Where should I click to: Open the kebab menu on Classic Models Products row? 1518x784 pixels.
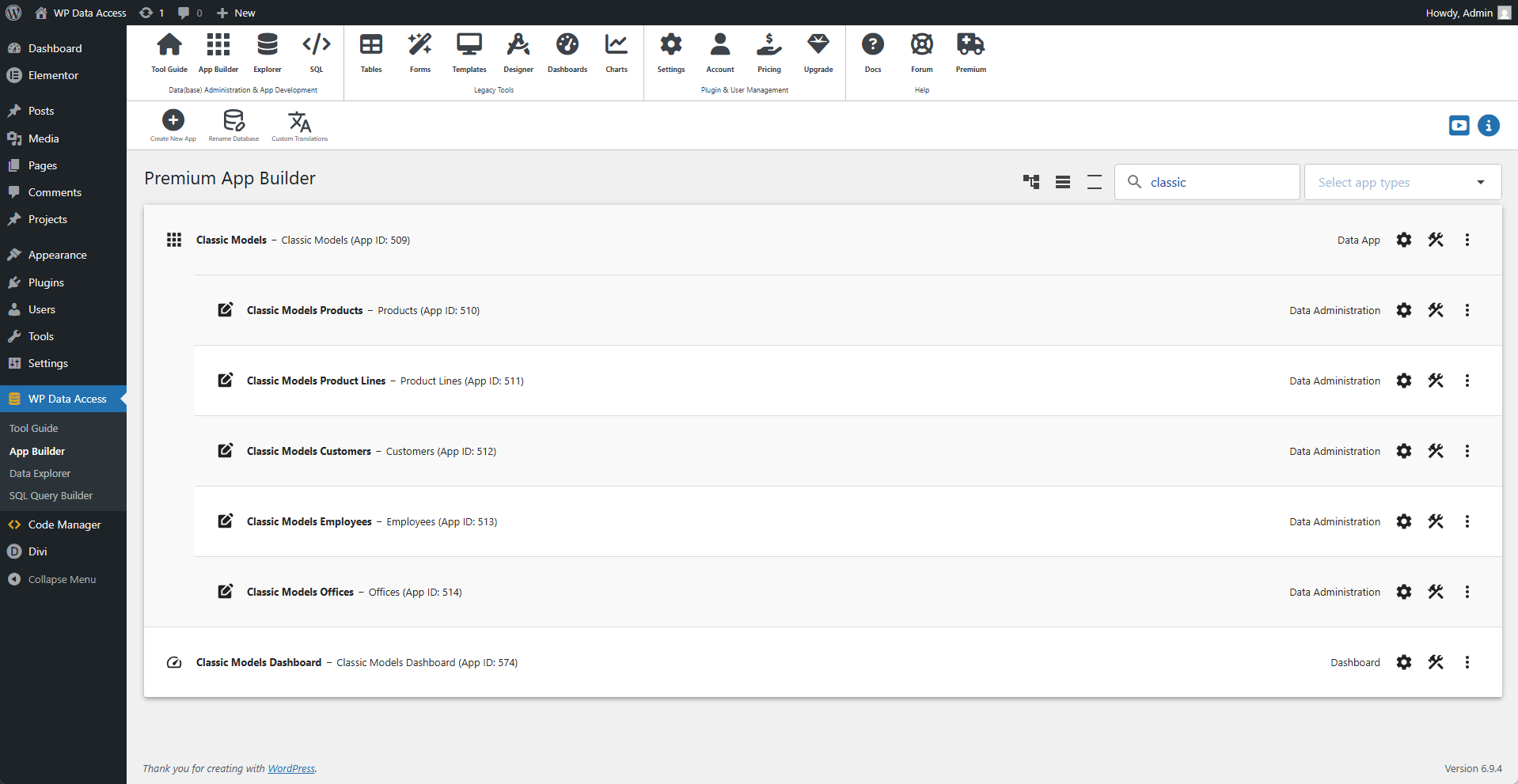[1467, 310]
